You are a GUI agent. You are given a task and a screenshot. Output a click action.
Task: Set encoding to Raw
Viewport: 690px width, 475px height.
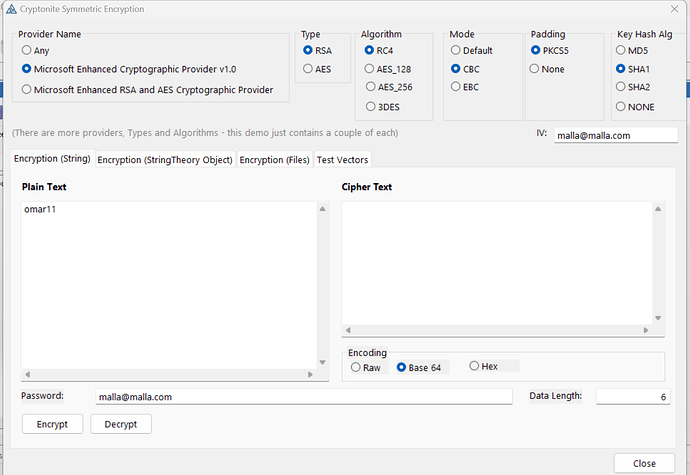click(x=356, y=367)
